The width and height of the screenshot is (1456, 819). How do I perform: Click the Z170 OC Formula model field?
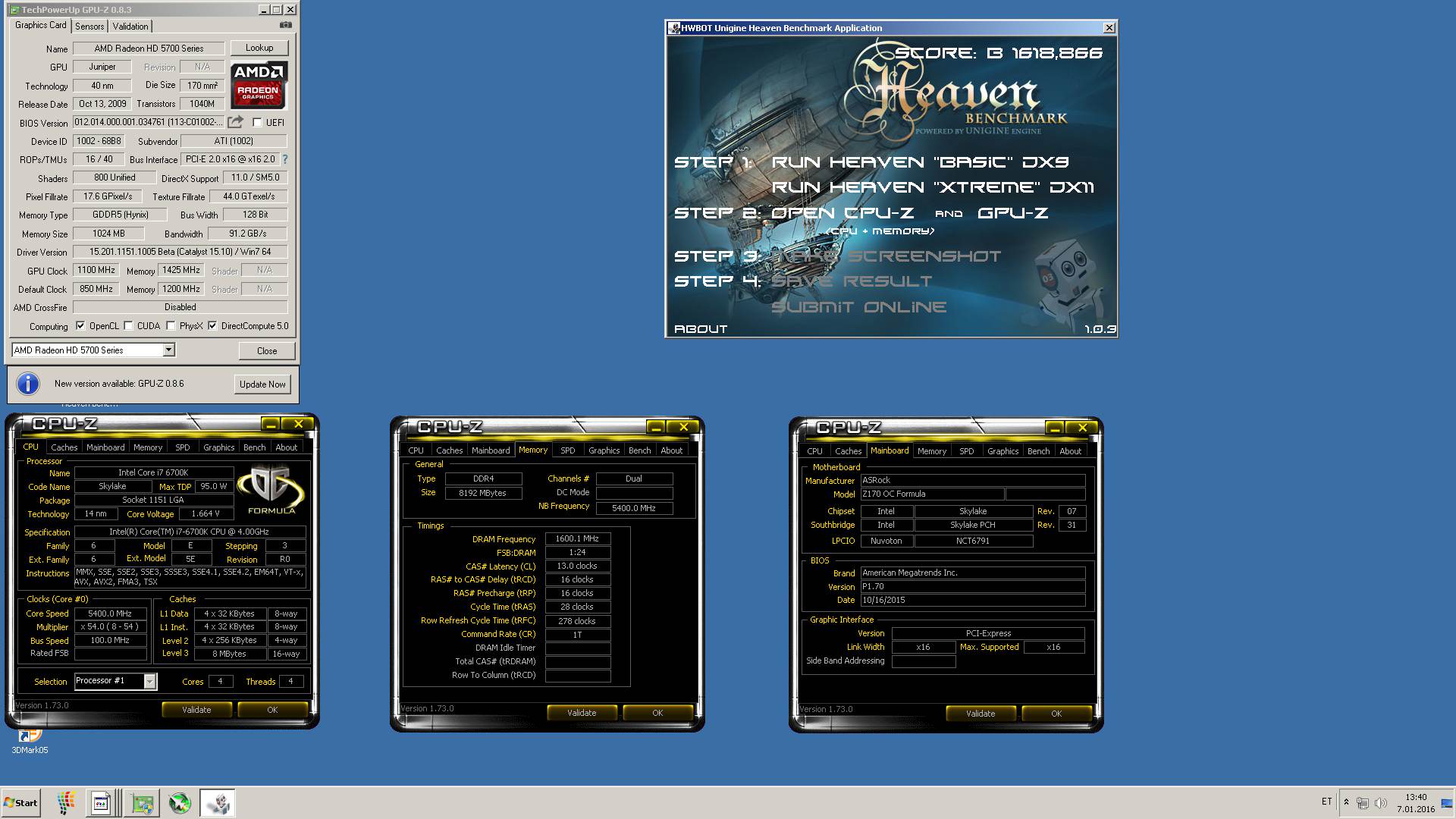(x=931, y=494)
